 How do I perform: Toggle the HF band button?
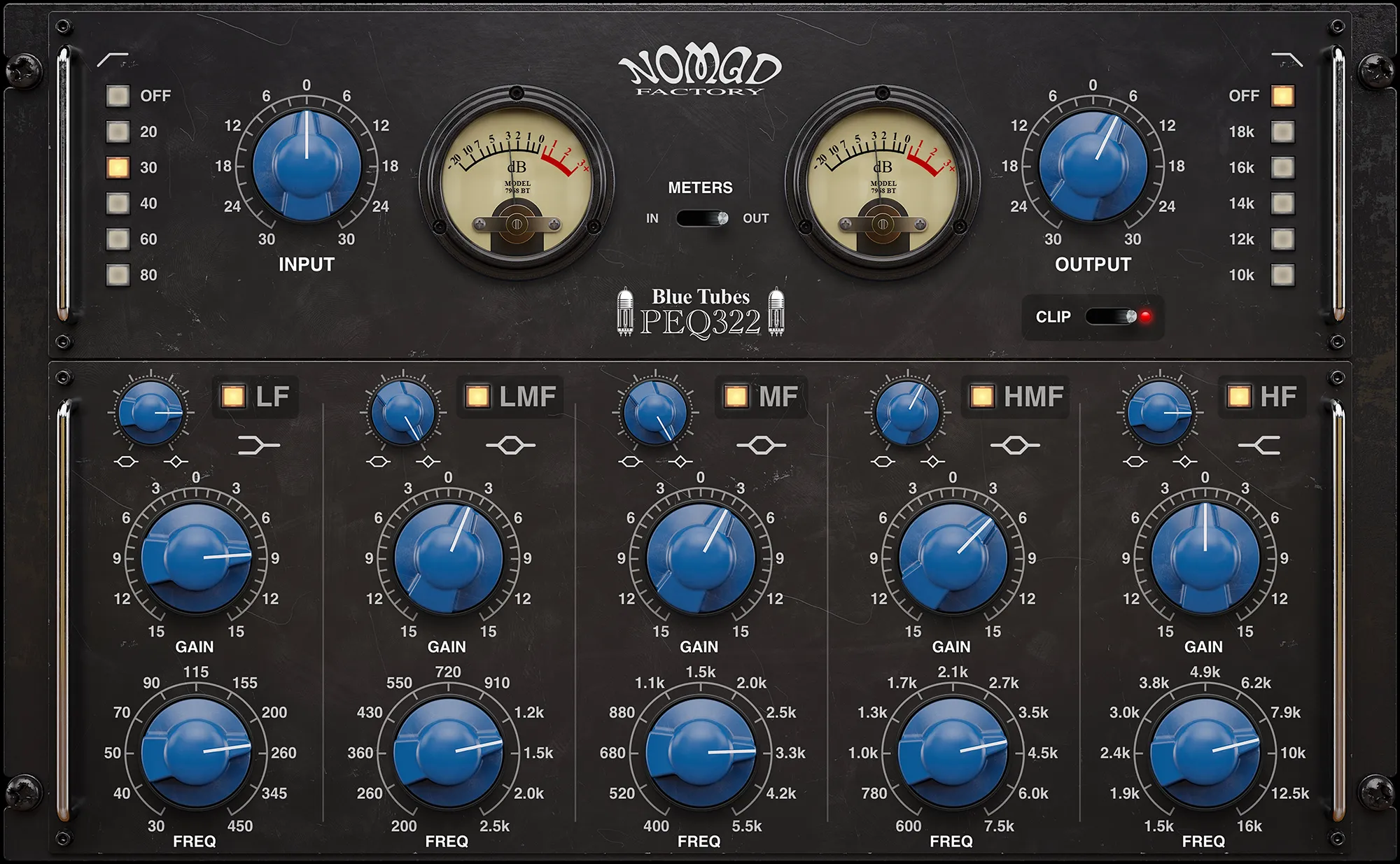[1239, 397]
